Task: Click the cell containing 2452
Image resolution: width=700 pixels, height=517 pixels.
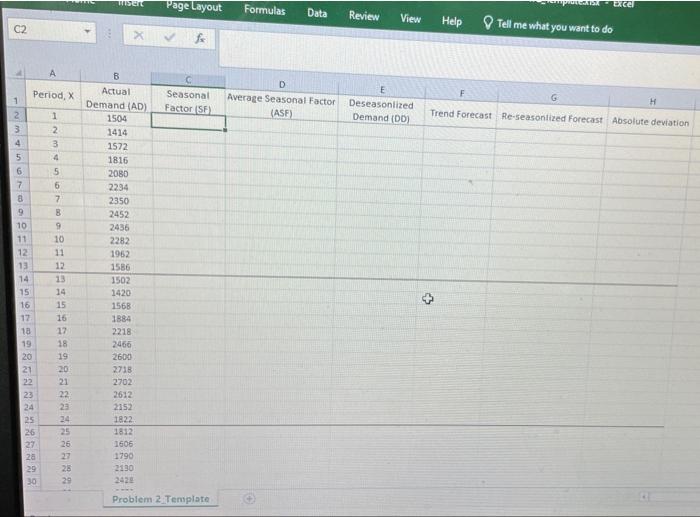Action: 119,214
